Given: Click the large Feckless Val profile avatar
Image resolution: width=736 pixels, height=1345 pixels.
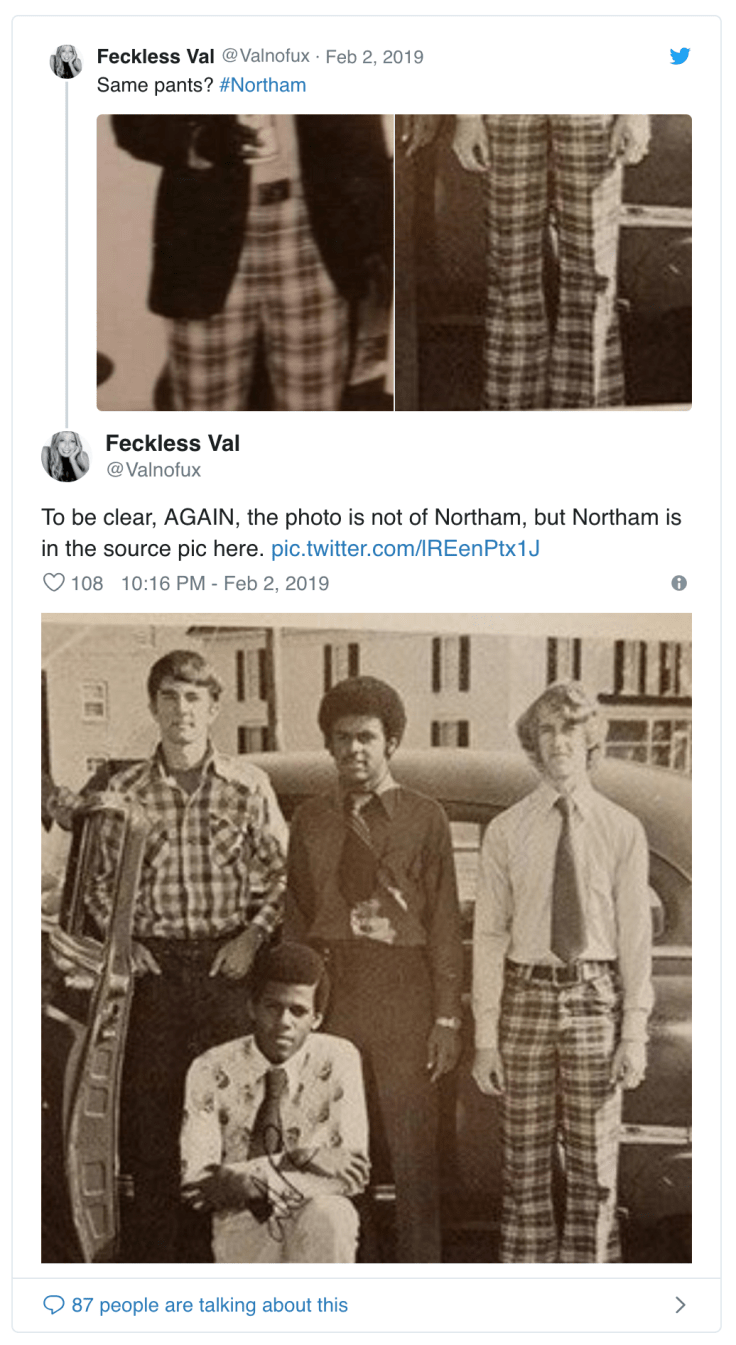Looking at the screenshot, I should click(x=66, y=456).
